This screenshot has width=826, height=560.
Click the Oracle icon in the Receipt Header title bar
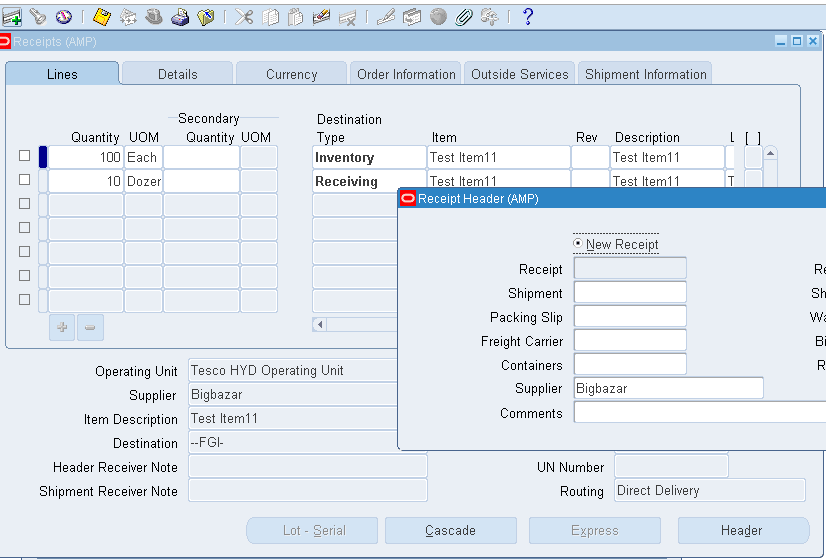pyautogui.click(x=408, y=199)
